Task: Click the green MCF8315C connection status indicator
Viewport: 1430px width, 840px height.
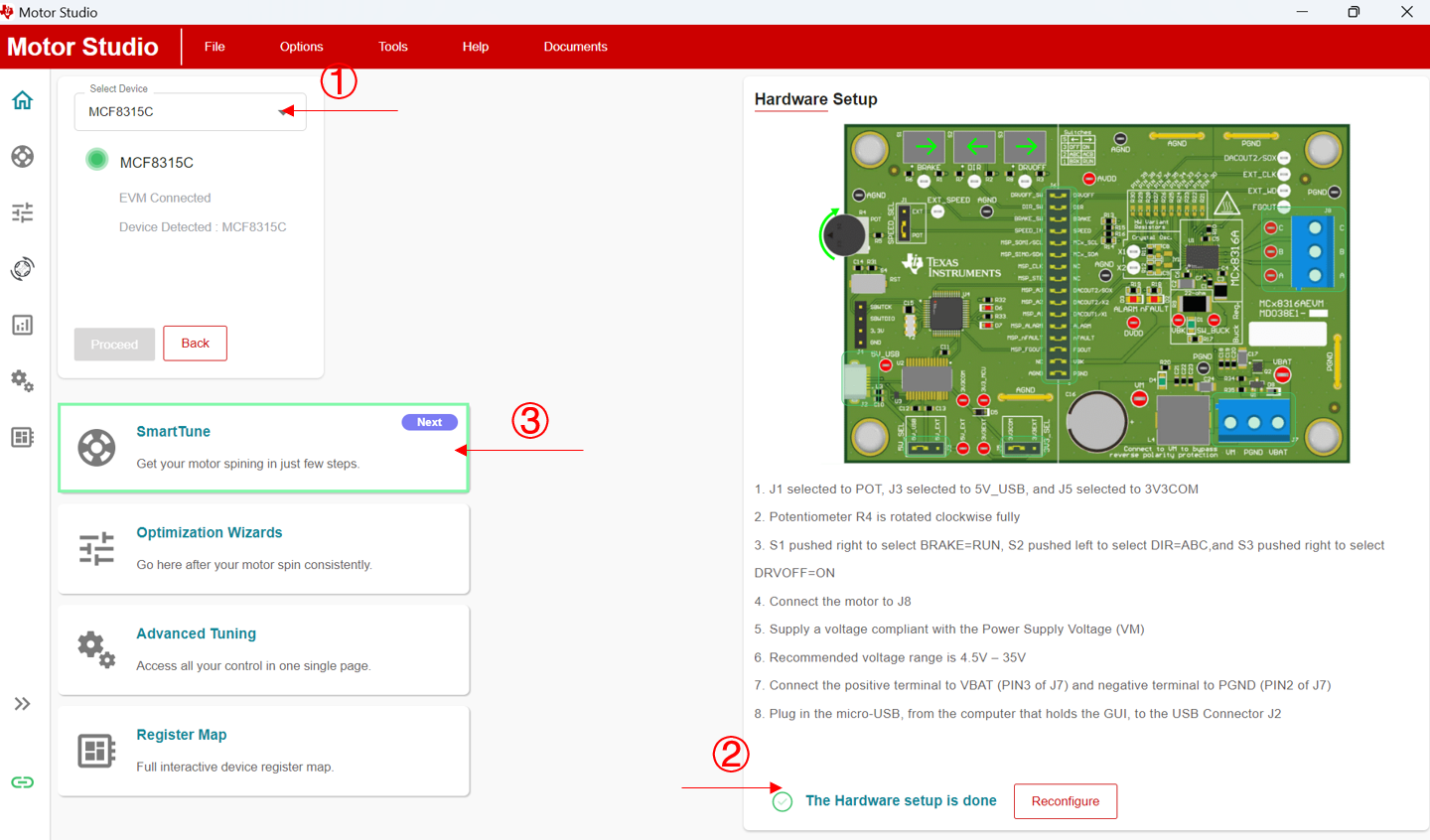Action: 96,159
